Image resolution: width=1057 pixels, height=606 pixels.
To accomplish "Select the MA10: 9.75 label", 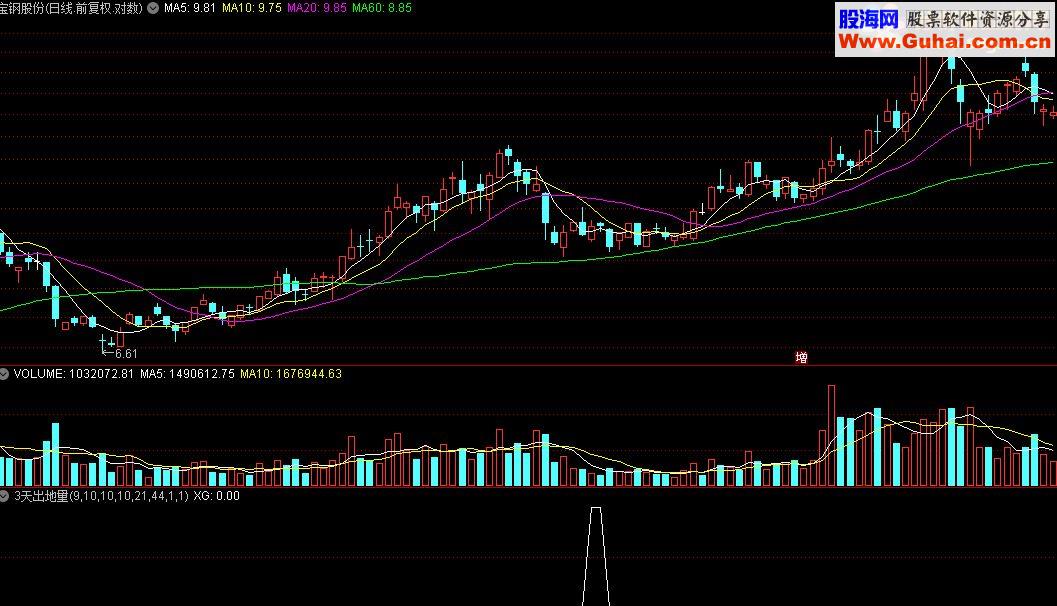I will (251, 8).
